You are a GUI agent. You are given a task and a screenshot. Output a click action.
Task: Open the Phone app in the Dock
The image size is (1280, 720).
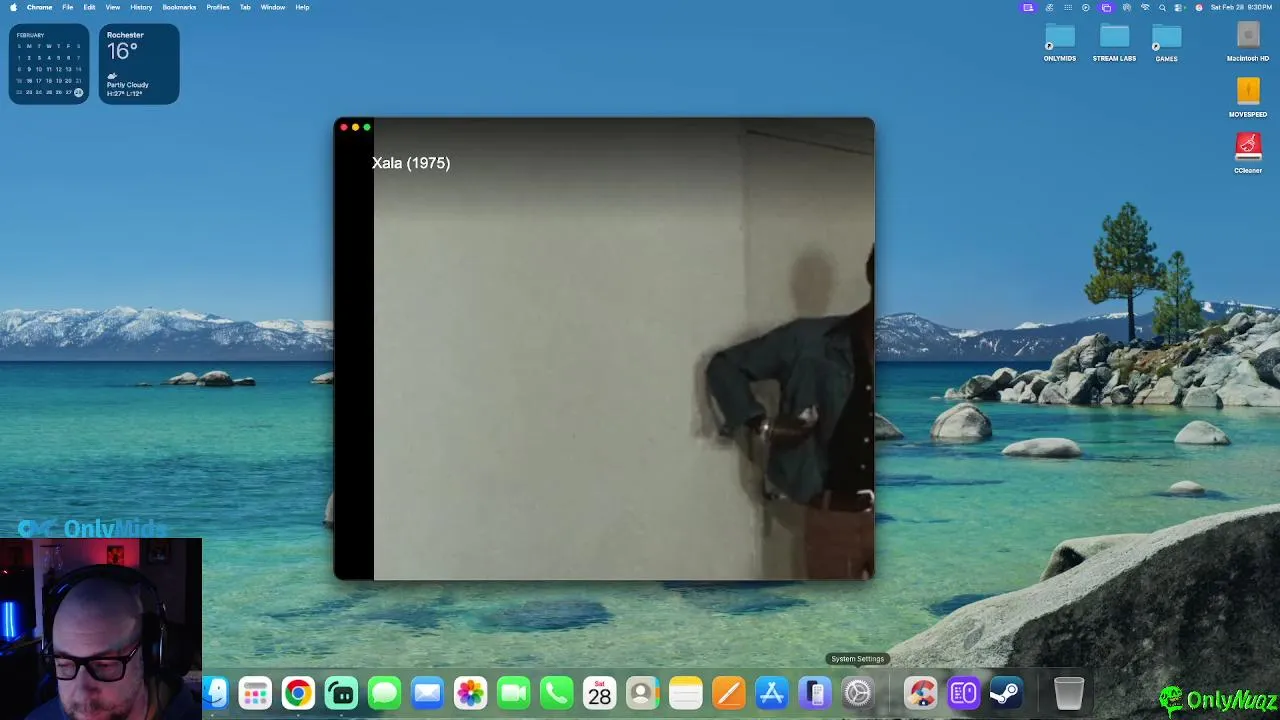(556, 693)
